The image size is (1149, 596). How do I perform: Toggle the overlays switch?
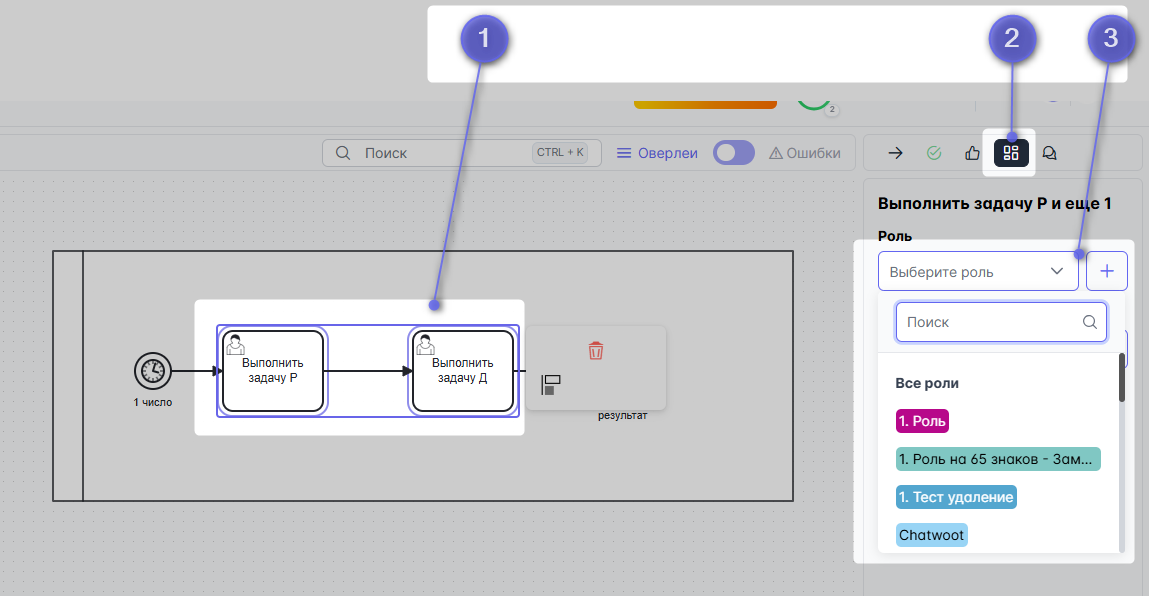[733, 153]
